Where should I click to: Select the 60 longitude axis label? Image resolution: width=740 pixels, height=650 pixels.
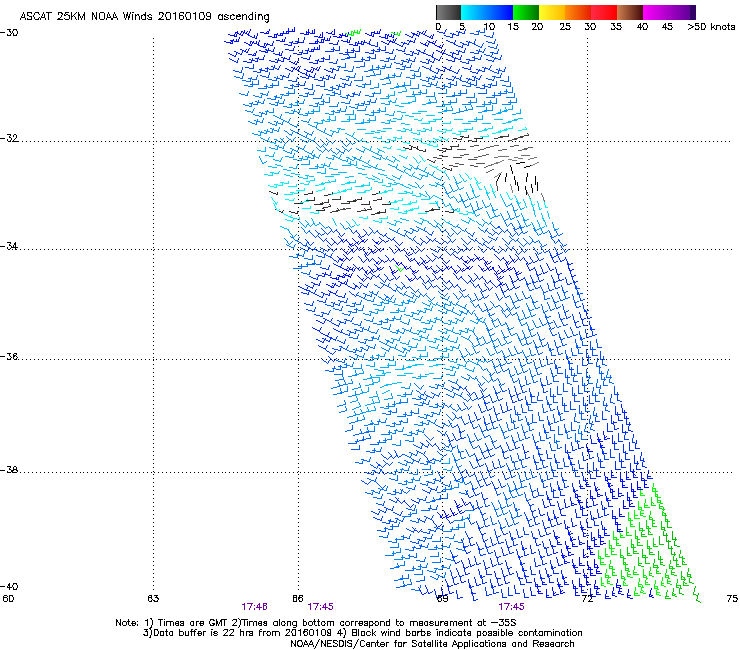tap(8, 599)
